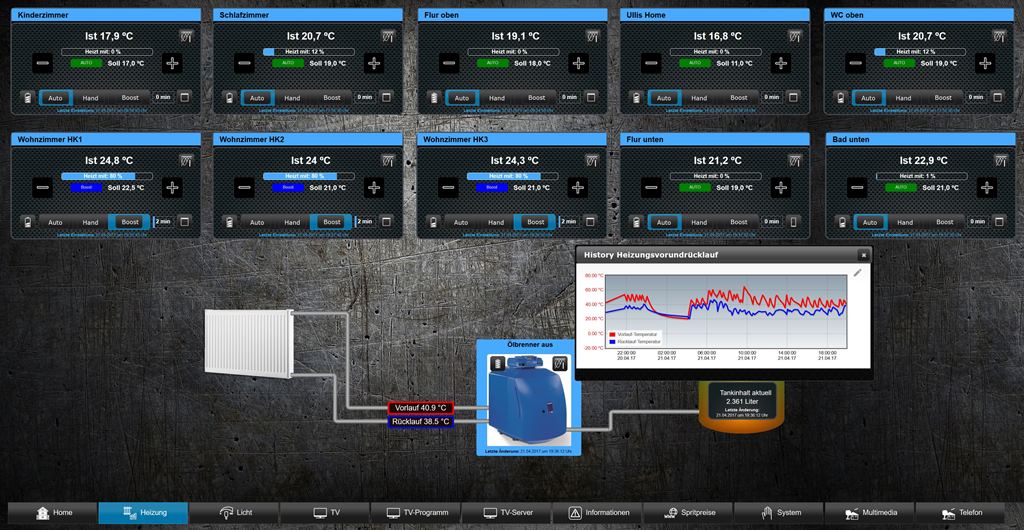This screenshot has height=530, width=1024.
Task: Open calendar icon in Kinderzimmer panel
Action: click(184, 97)
